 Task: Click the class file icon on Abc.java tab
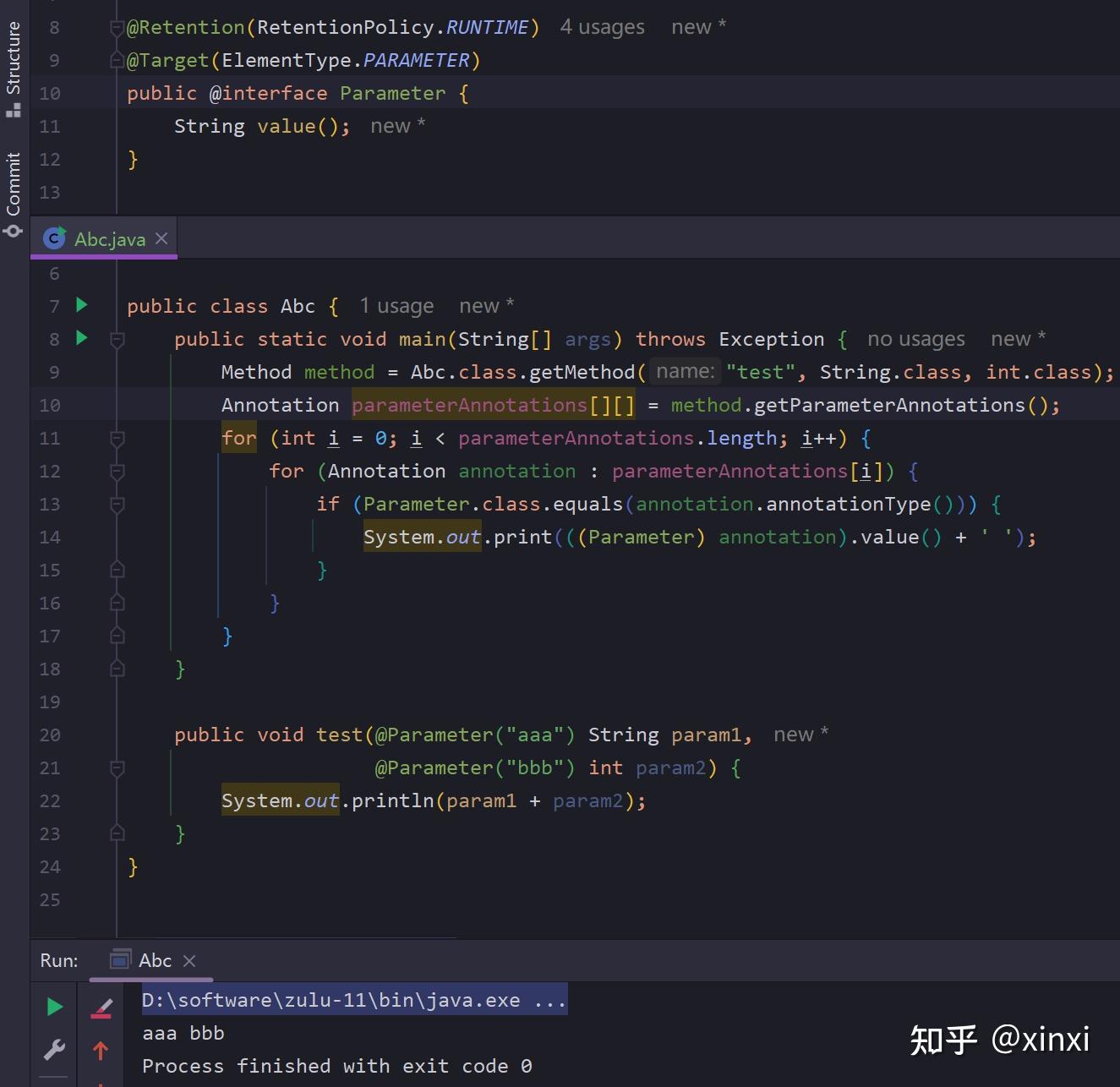tap(54, 239)
